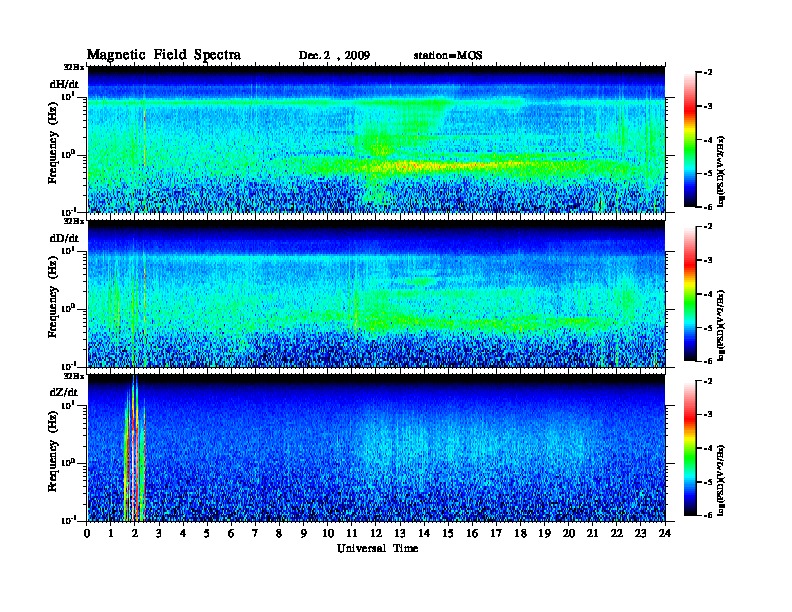Screen dimensions: 792x612
Task: Click the time axis tick label '12'
Action: (x=376, y=534)
